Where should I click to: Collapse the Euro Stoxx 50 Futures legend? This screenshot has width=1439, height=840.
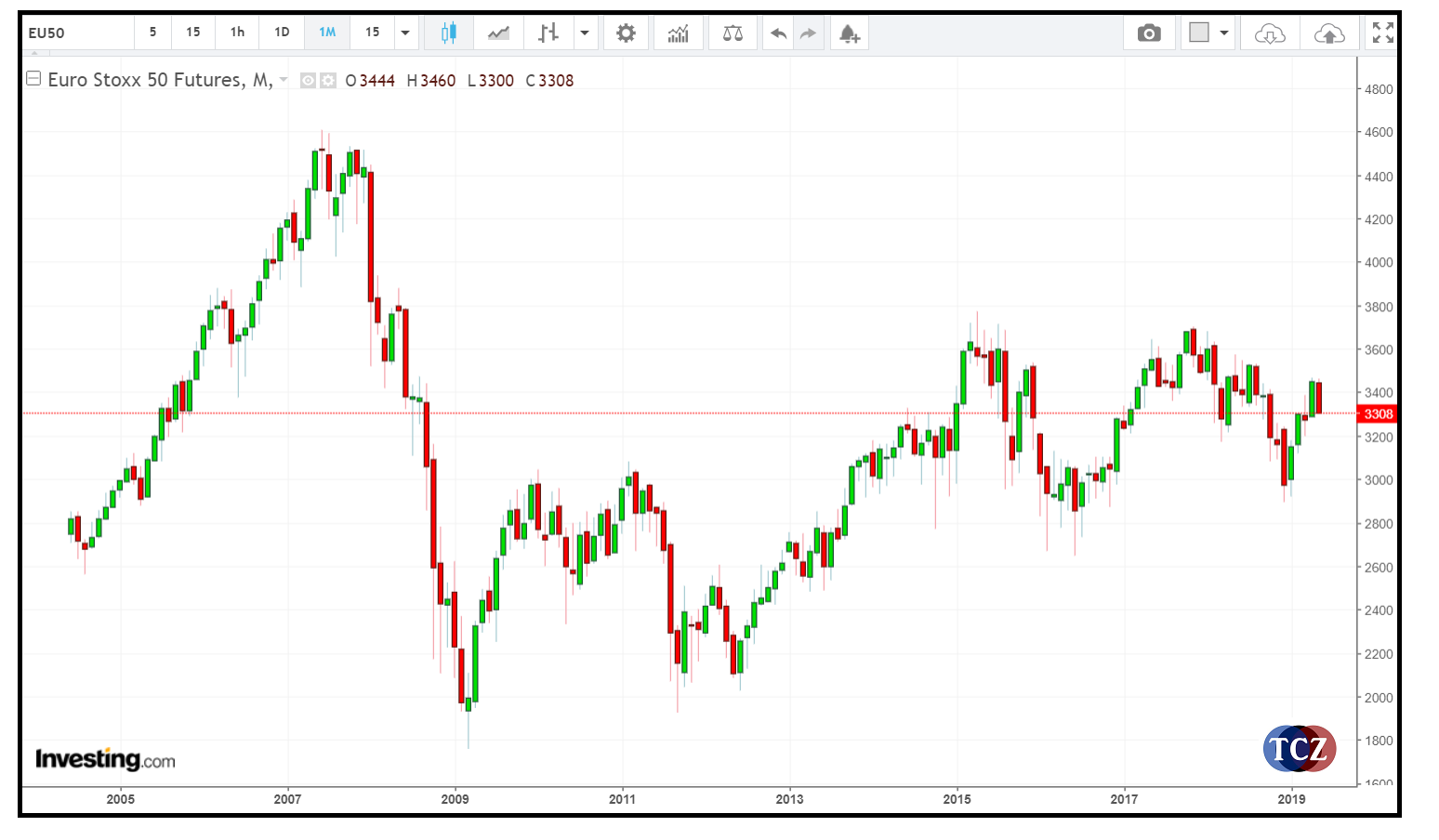click(x=33, y=79)
